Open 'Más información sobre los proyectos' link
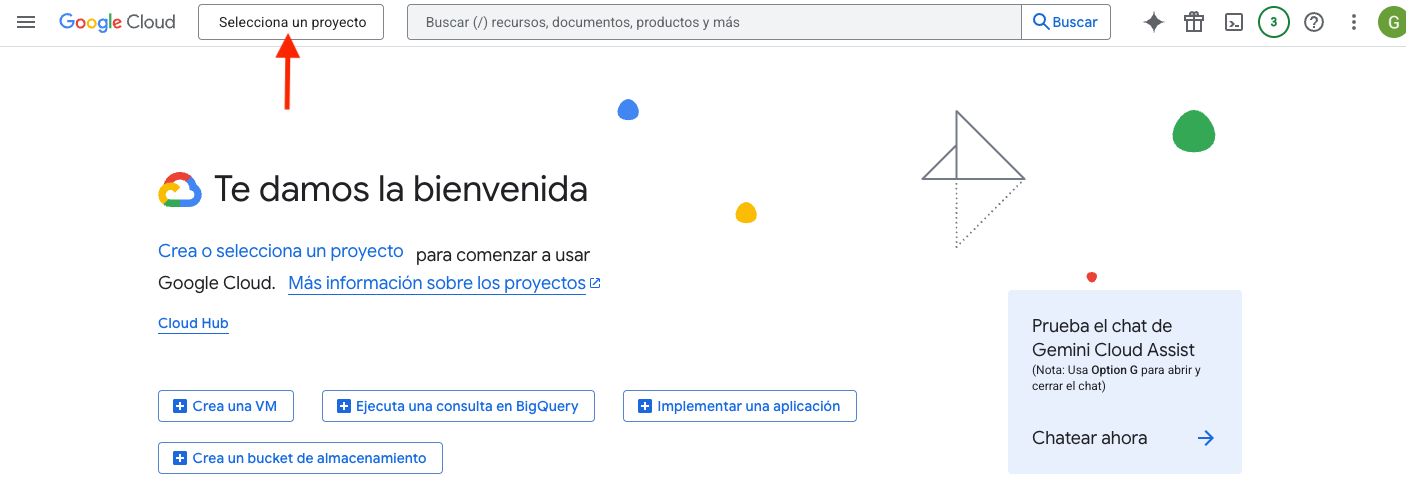The width and height of the screenshot is (1406, 498). click(x=437, y=283)
